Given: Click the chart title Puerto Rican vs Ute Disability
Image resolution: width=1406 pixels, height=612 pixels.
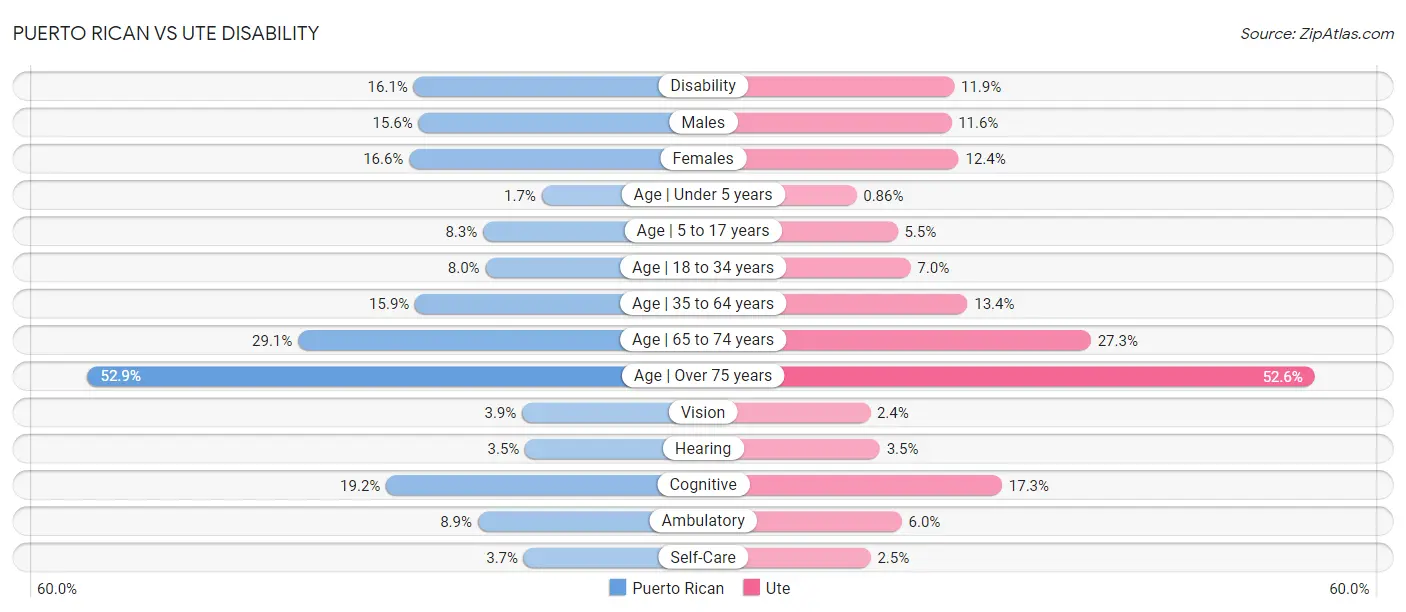Looking at the screenshot, I should tap(166, 33).
